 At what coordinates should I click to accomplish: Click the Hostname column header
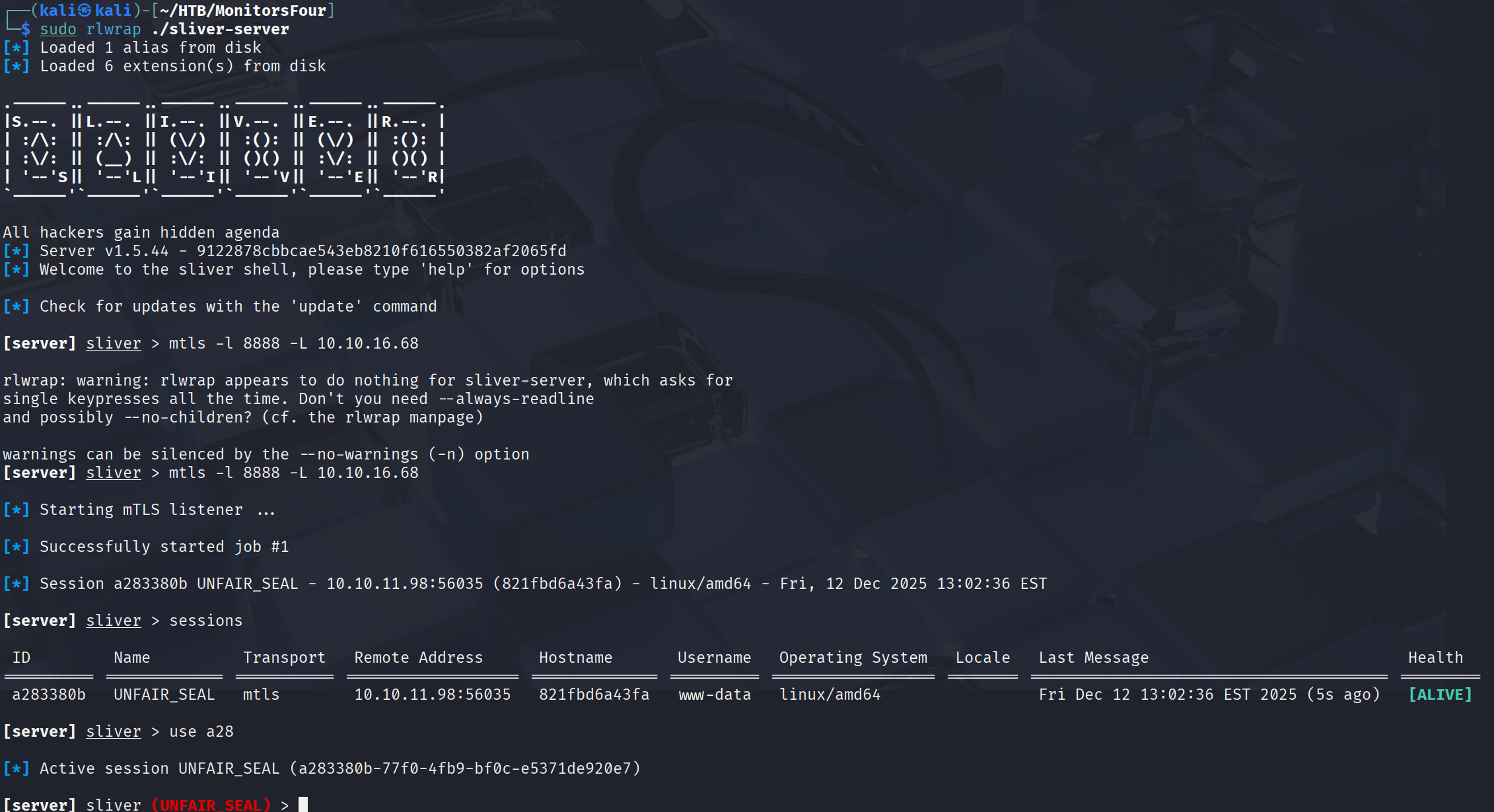point(575,658)
